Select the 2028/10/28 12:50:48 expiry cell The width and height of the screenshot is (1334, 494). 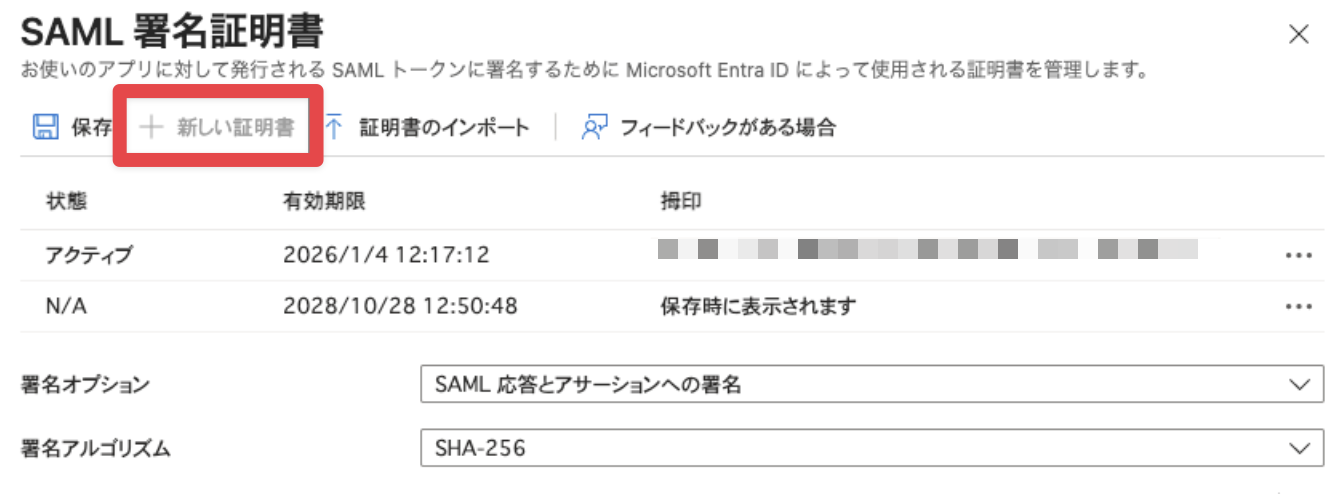[400, 306]
